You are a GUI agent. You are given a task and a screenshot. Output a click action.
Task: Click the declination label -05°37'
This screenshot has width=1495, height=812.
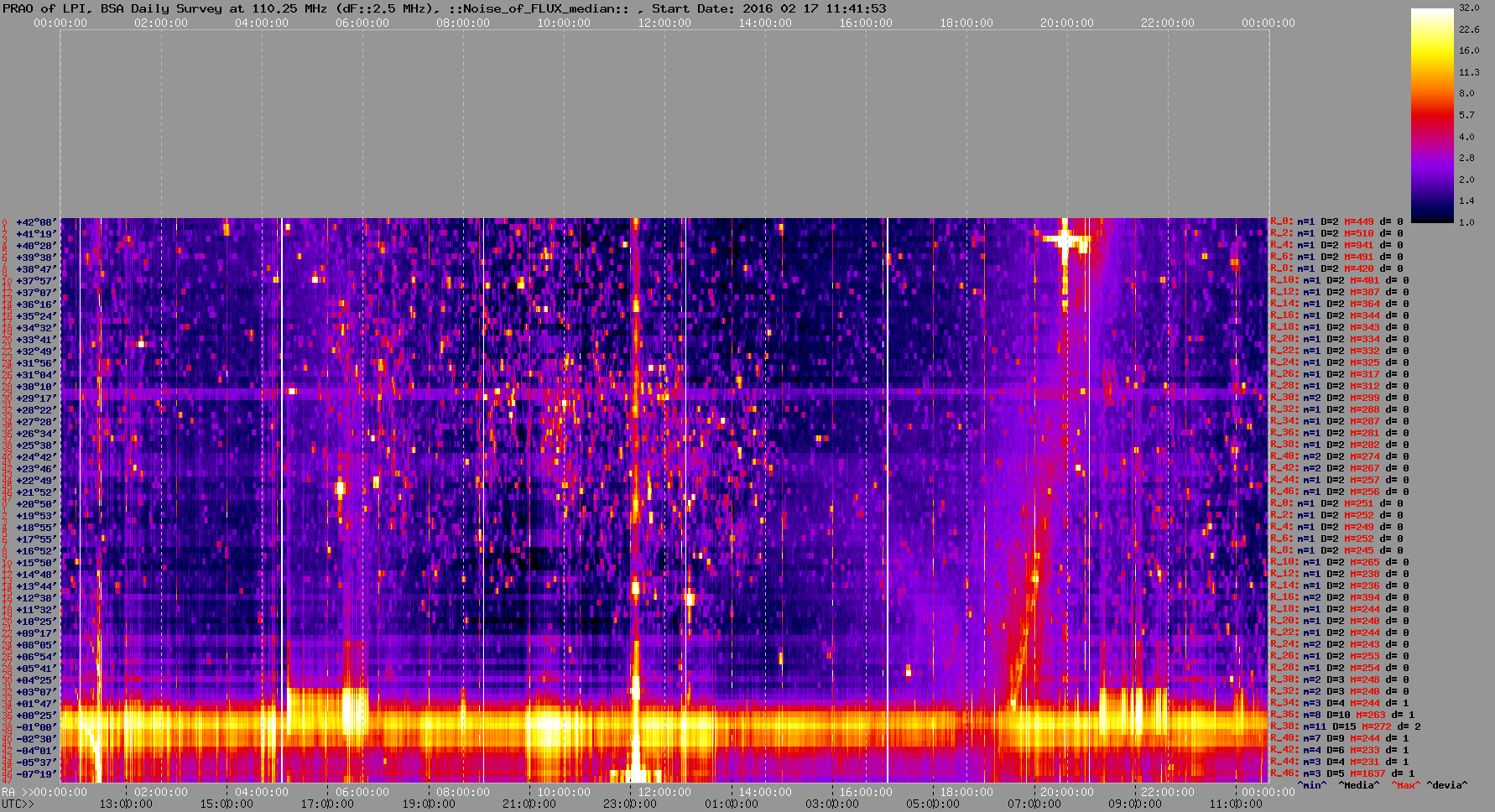(36, 763)
